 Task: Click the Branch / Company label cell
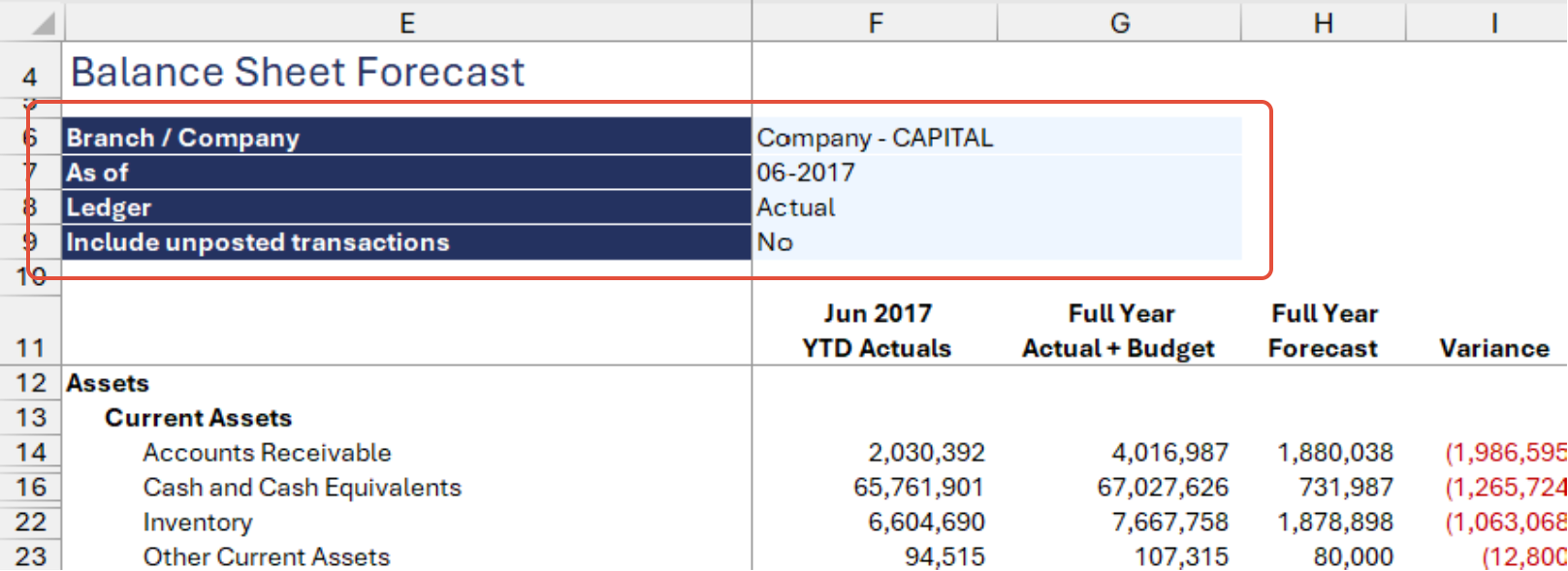pos(407,138)
